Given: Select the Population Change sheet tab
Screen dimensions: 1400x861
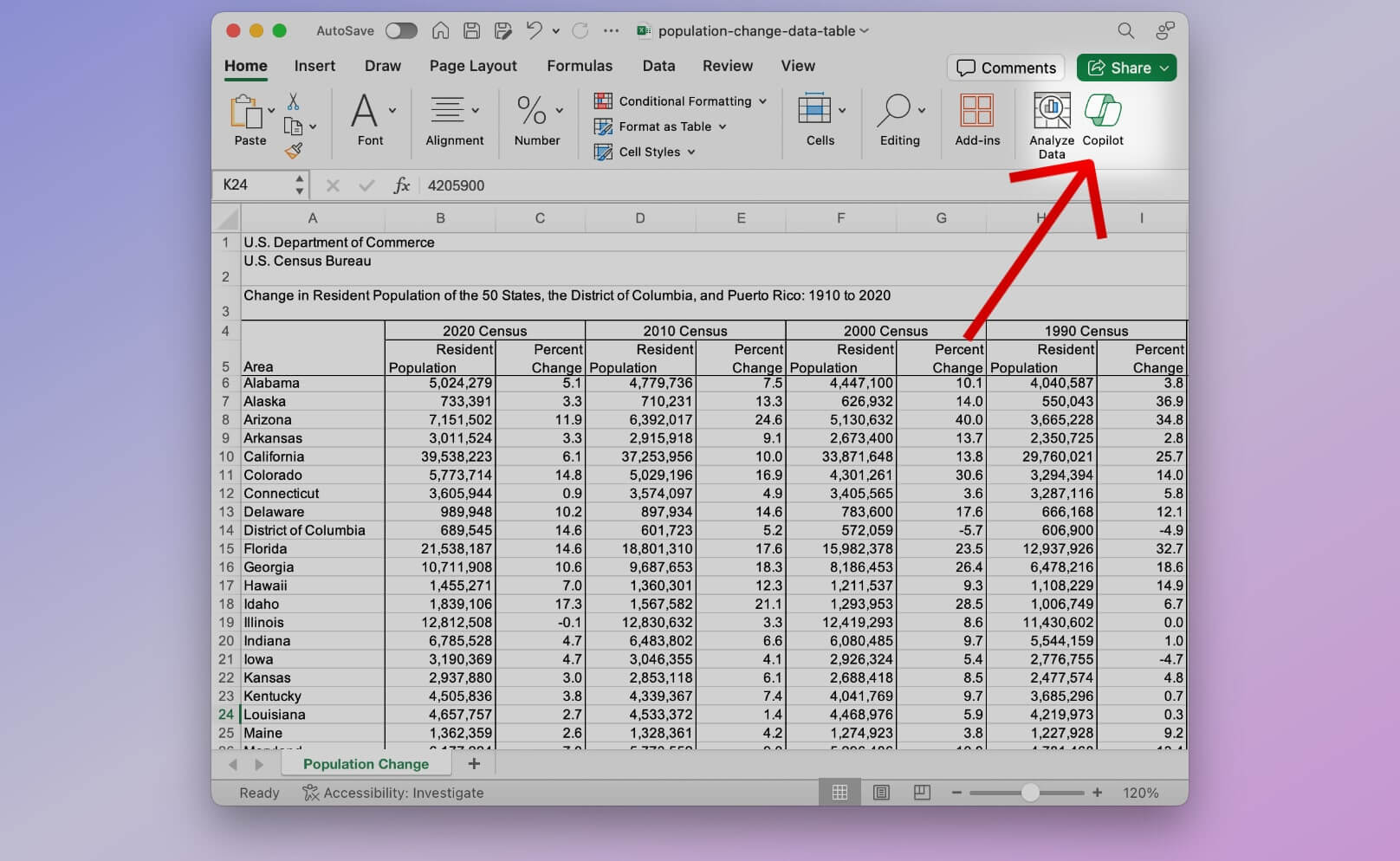Looking at the screenshot, I should click(x=366, y=764).
